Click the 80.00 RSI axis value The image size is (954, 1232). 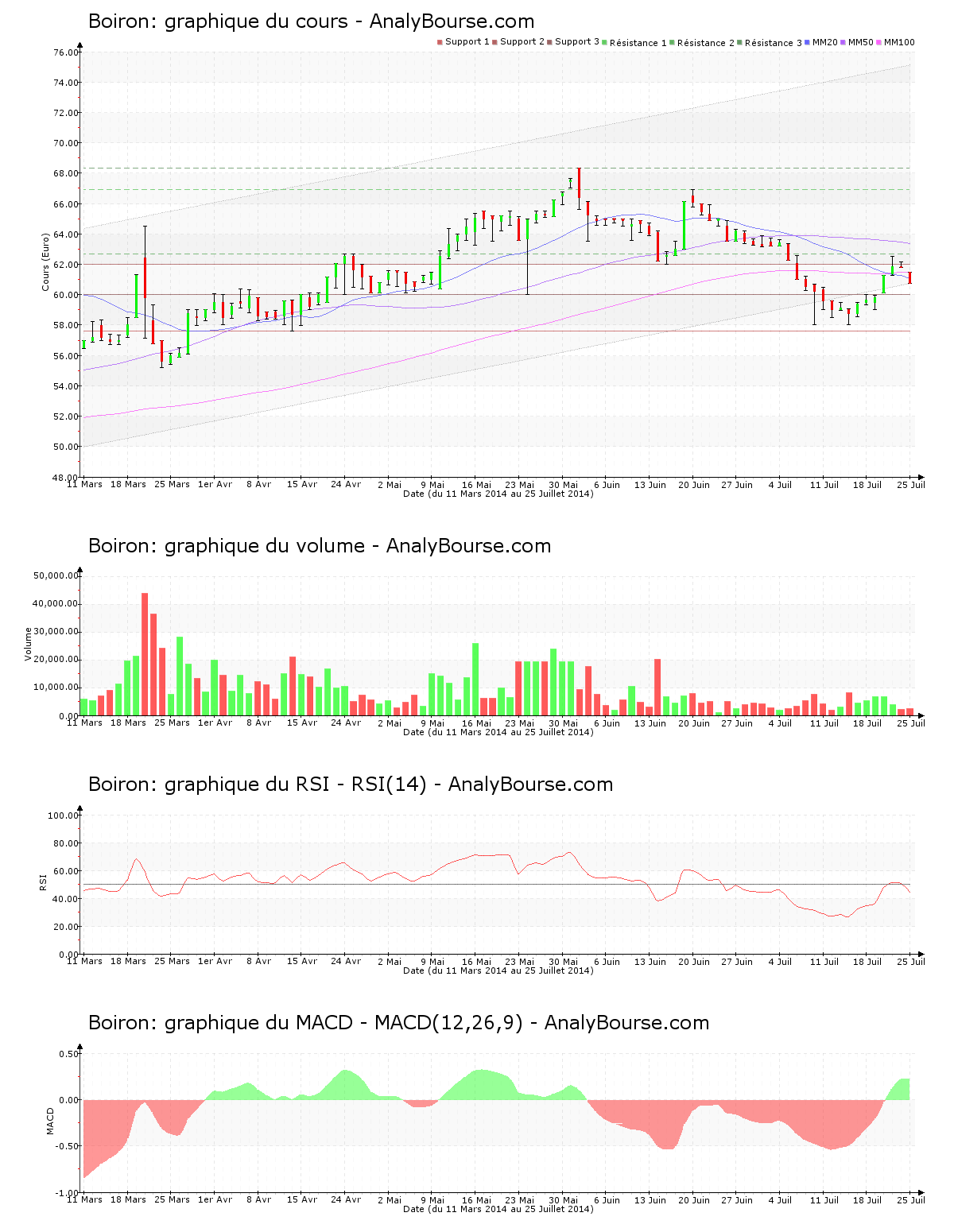[x=65, y=843]
